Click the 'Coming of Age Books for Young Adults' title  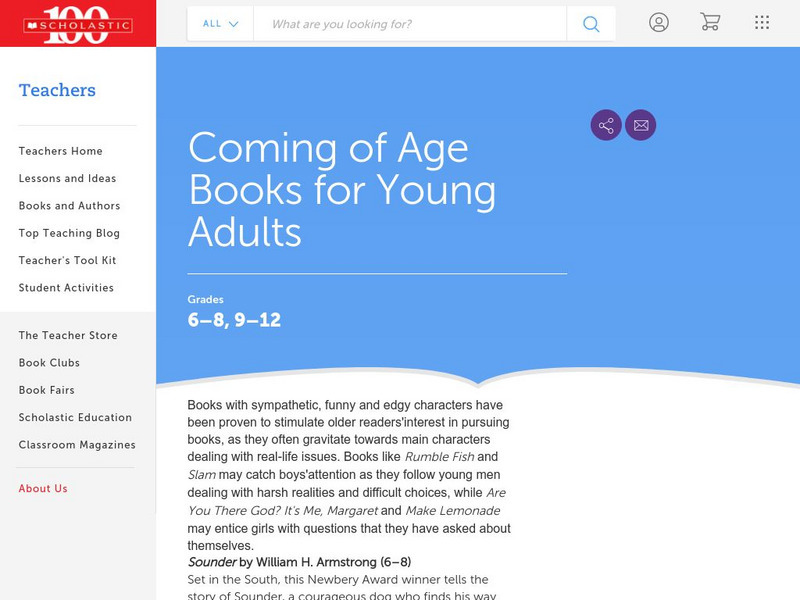(x=342, y=190)
